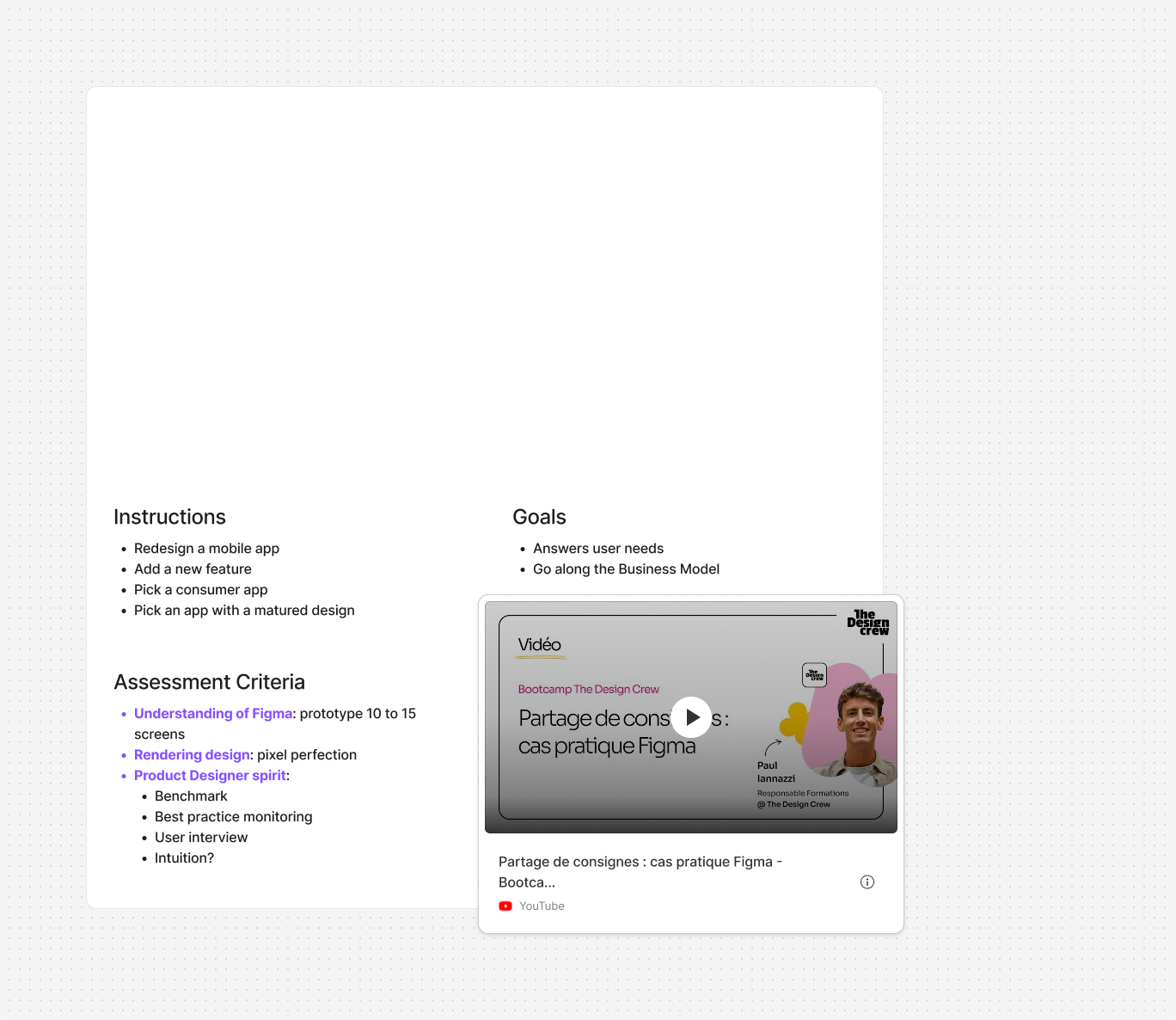The width and height of the screenshot is (1176, 1020).
Task: Select 'Pick a consumer app' bullet
Action: (x=200, y=589)
